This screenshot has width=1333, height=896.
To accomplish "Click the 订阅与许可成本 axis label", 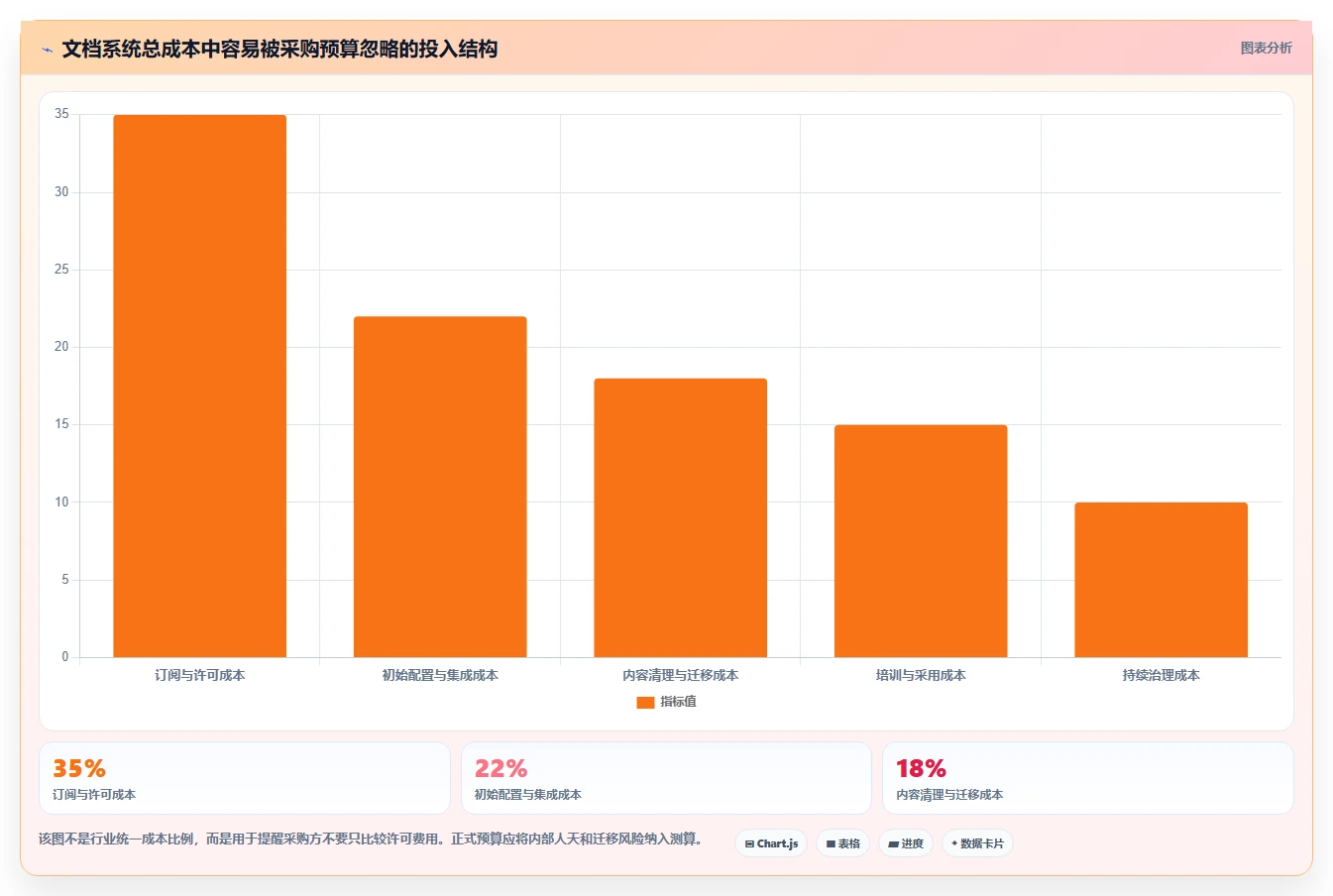I will 200,675.
